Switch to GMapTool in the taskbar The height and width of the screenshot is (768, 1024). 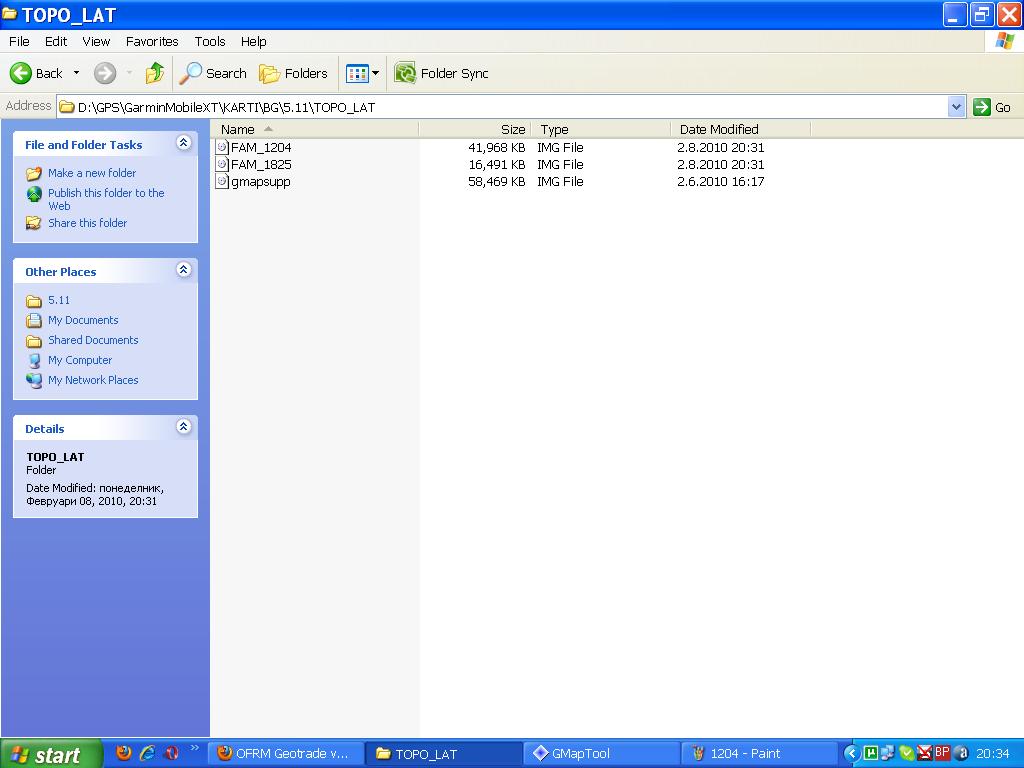pos(580,754)
